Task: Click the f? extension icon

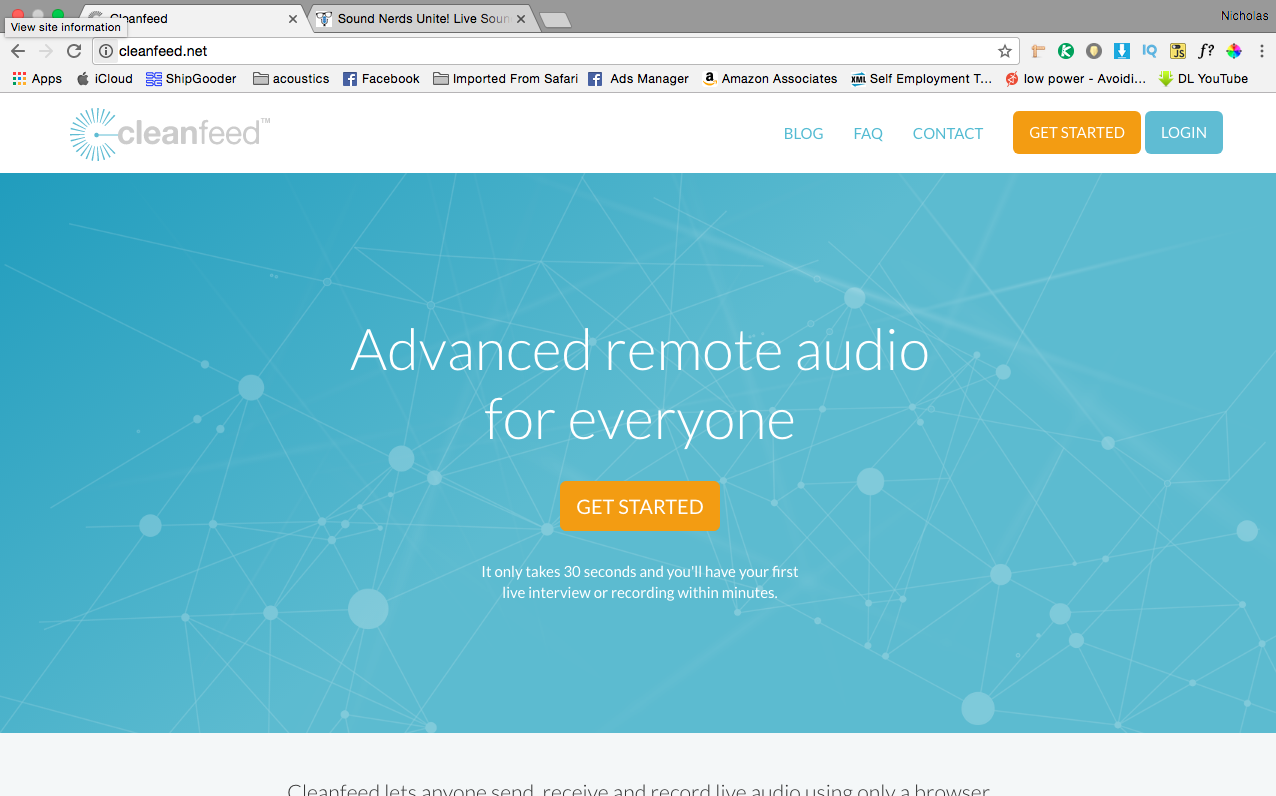Action: point(1205,50)
